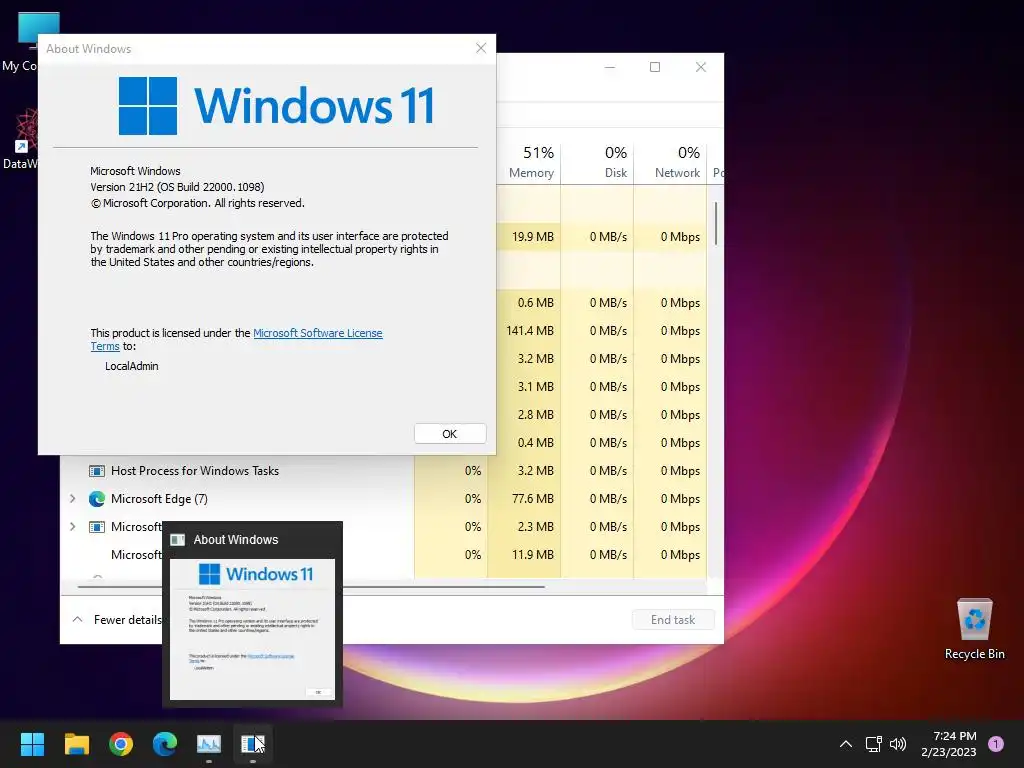Click the About Windows taskbar icon

tap(253, 743)
